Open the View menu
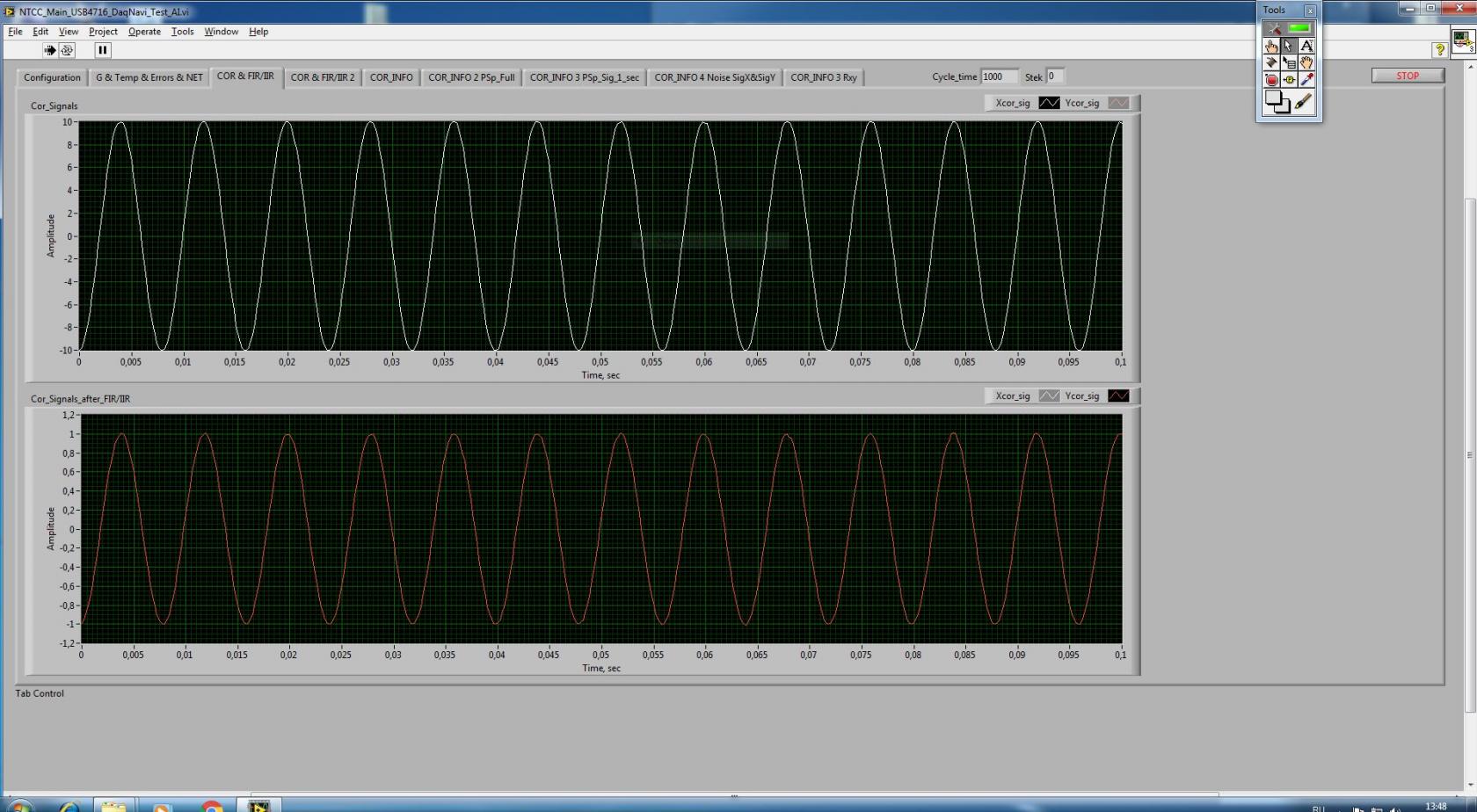1477x812 pixels. tap(68, 32)
